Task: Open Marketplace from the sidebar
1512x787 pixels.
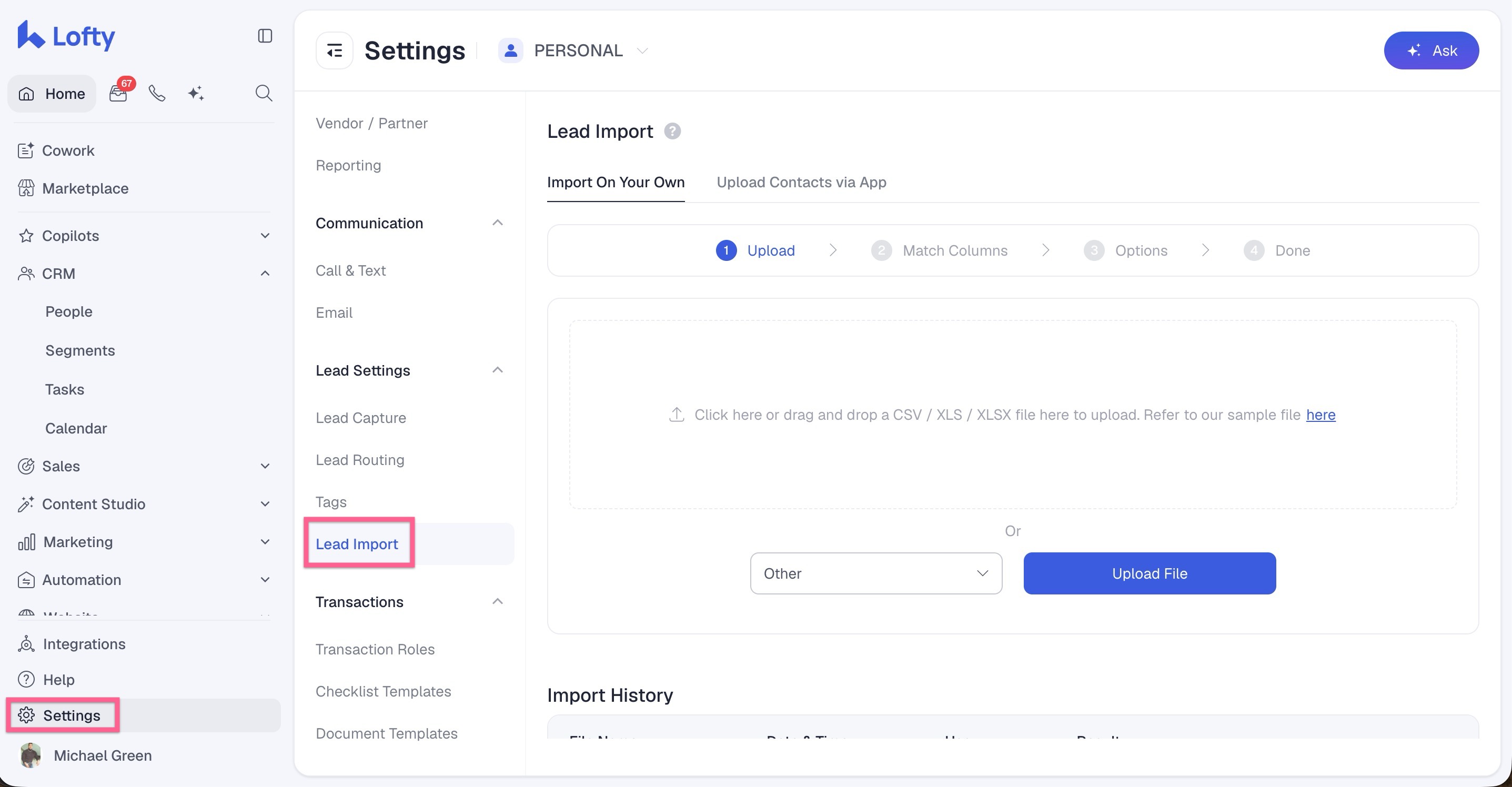Action: [x=73, y=188]
